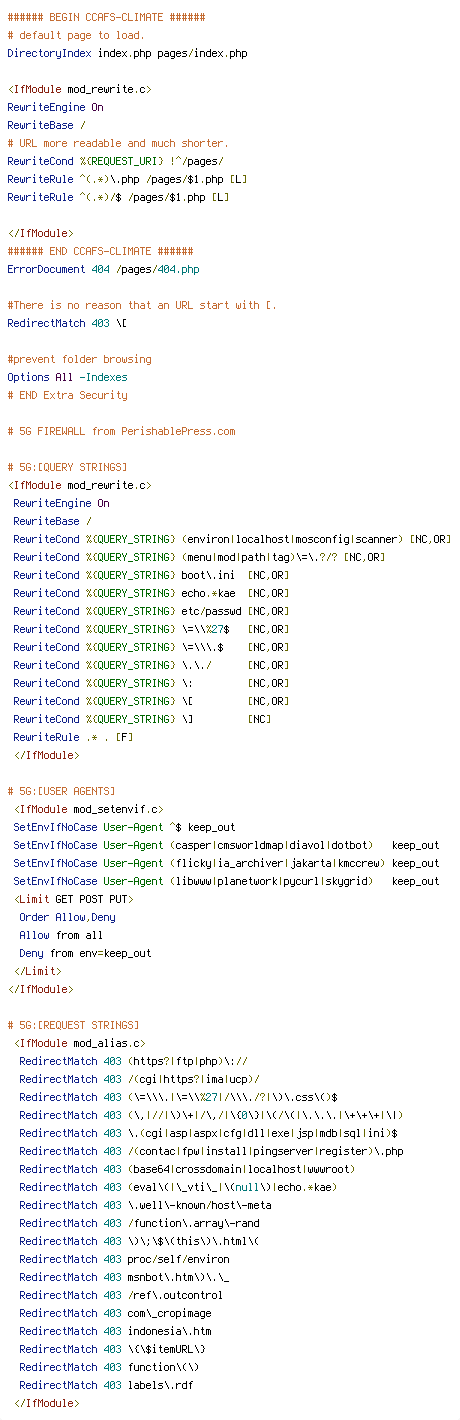The image size is (460, 1420).
Task: Click the rule 'RewriteRule ^(.*)\.php /pages/$1.php [L]'
Action: tap(127, 179)
